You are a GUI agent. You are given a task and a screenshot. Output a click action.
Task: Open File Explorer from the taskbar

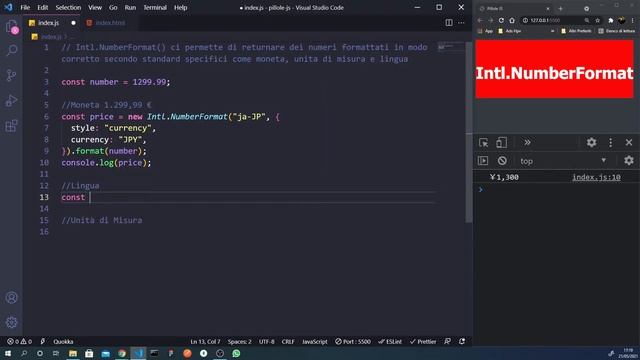(x=73, y=353)
